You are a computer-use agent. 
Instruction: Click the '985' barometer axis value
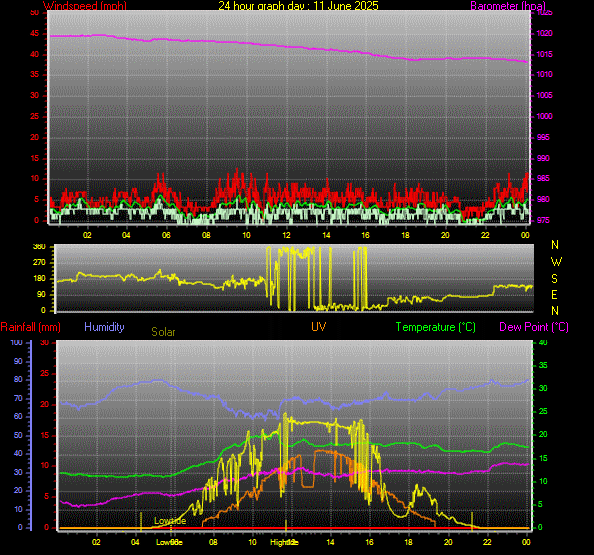[543, 178]
